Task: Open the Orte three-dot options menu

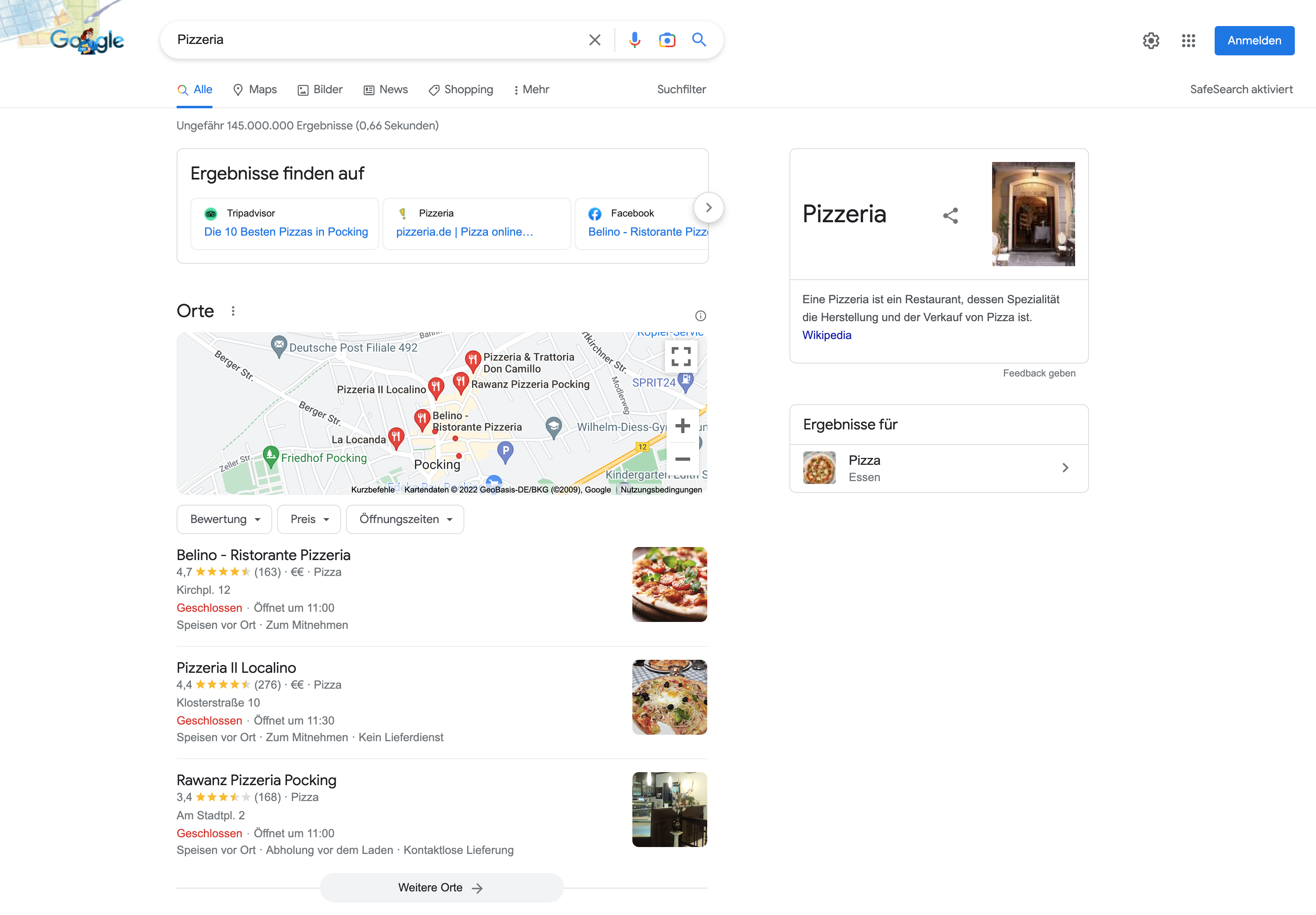Action: click(233, 311)
